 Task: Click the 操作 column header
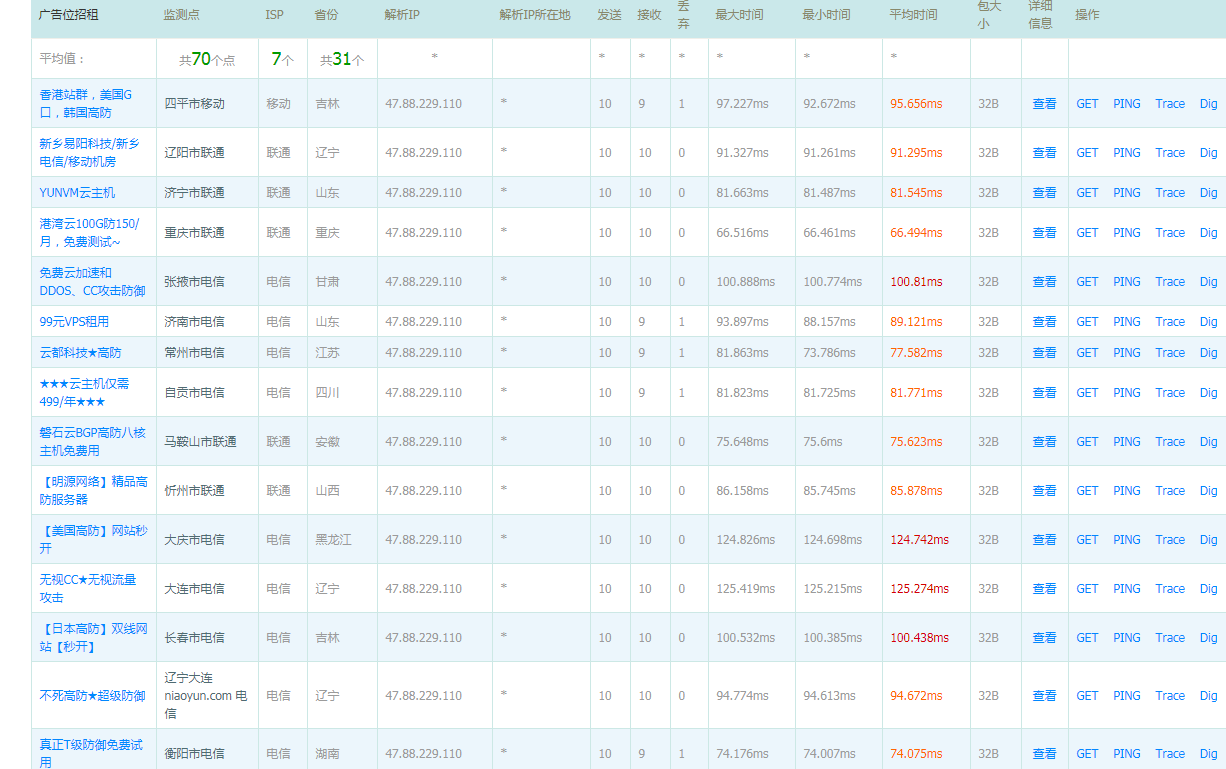1087,15
